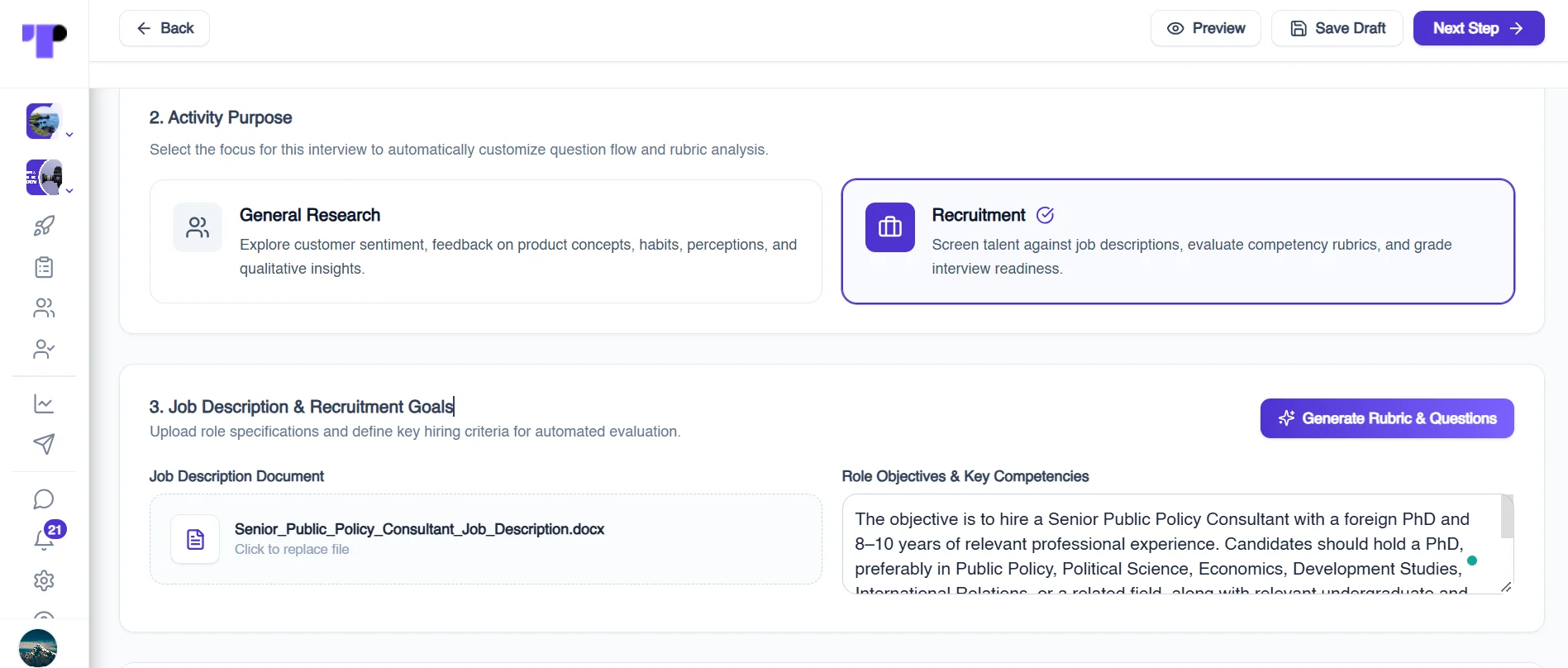Select the General Research purpose card
Viewport: 1568px width, 668px height.
pos(486,241)
